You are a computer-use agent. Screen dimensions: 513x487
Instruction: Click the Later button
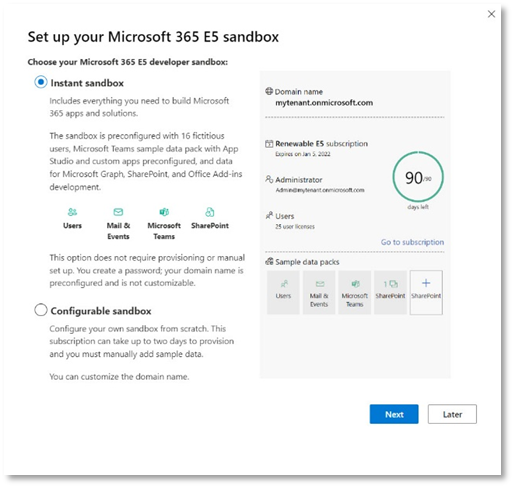pos(452,414)
